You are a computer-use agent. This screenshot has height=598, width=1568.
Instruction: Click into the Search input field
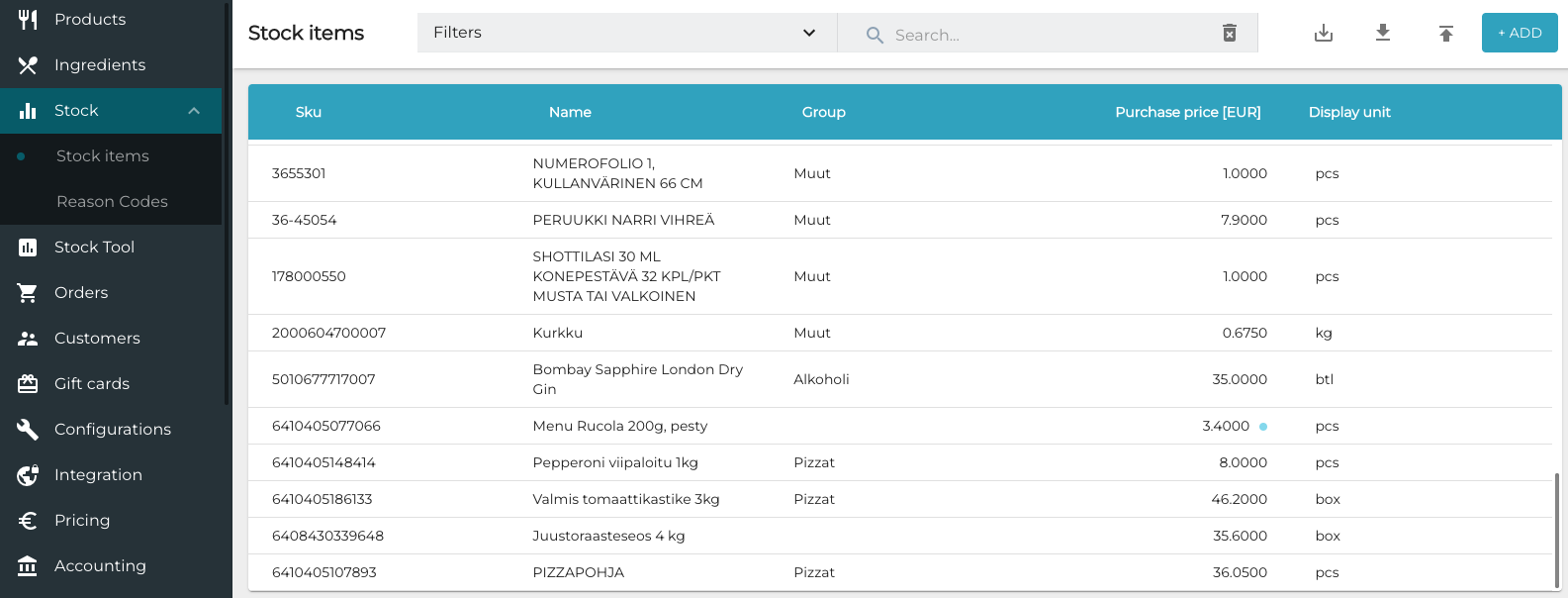coord(1049,35)
